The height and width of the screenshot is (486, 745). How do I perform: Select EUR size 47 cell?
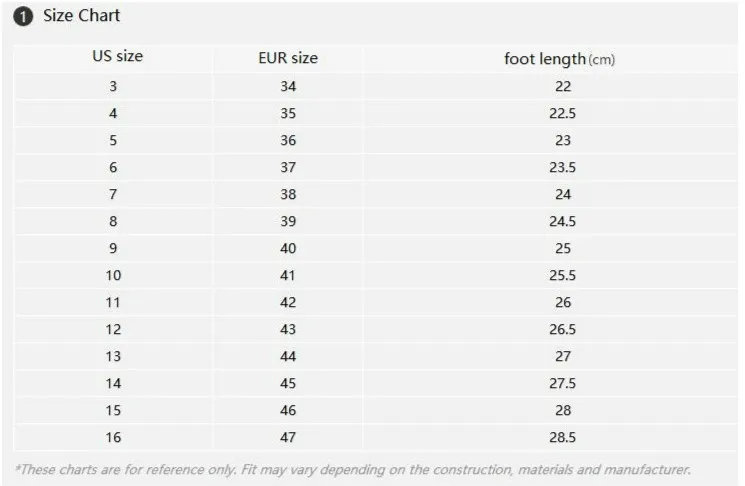288,437
